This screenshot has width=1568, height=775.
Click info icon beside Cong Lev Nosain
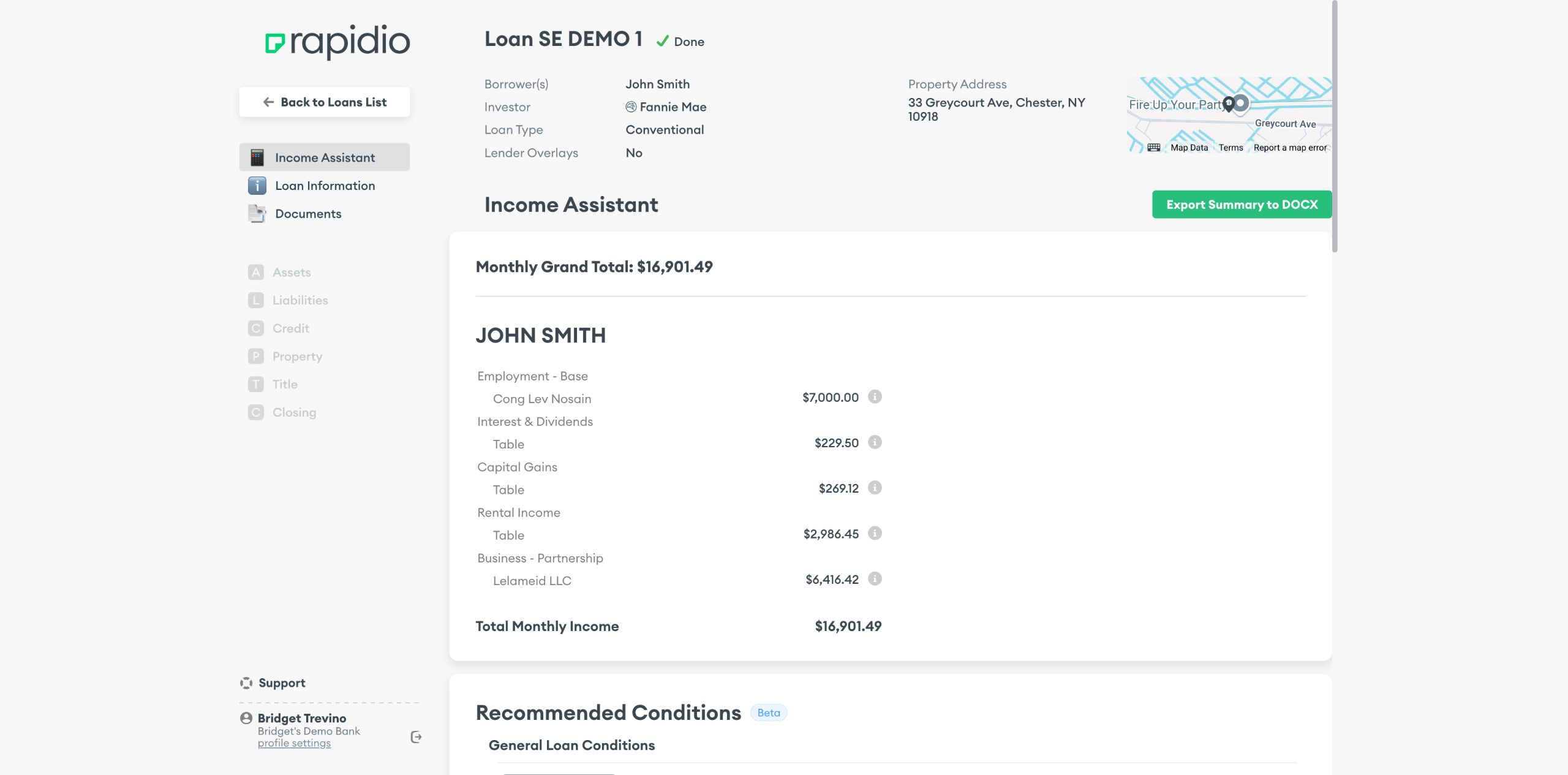[x=875, y=397]
